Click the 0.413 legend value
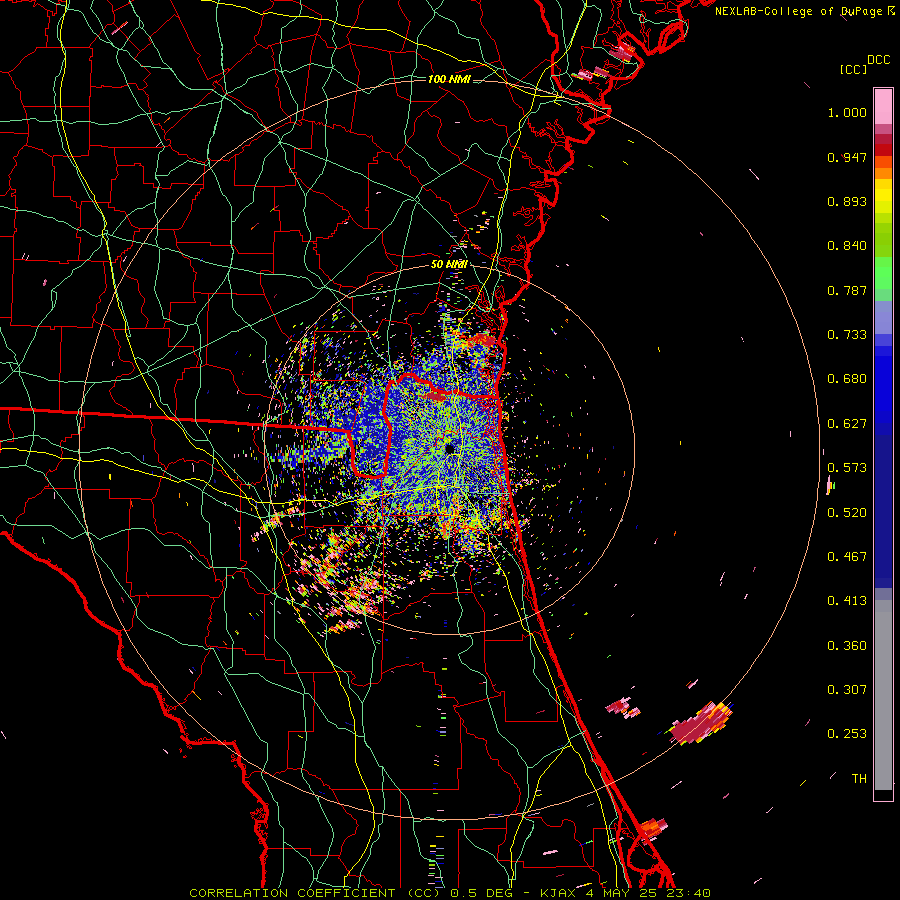The image size is (900, 900). pos(847,601)
